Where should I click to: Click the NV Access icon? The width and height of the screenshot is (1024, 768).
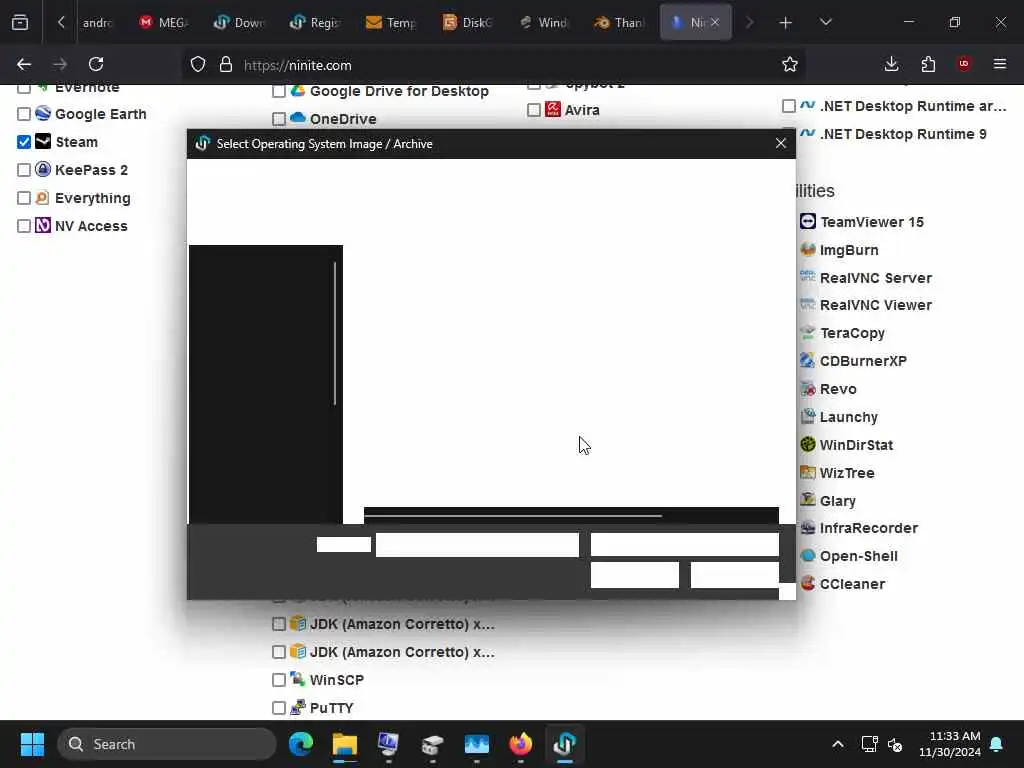(43, 225)
